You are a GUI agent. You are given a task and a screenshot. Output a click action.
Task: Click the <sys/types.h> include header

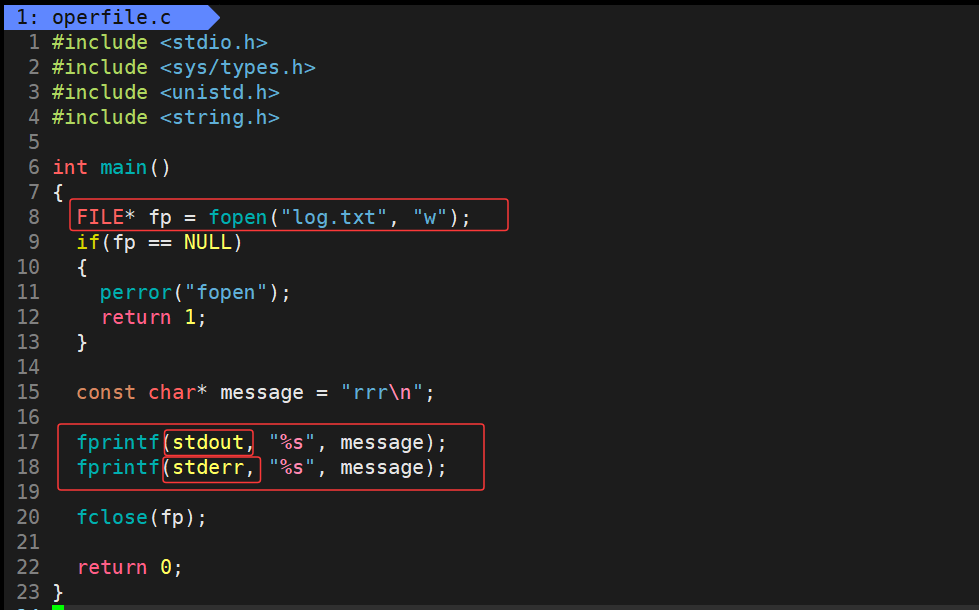237,67
